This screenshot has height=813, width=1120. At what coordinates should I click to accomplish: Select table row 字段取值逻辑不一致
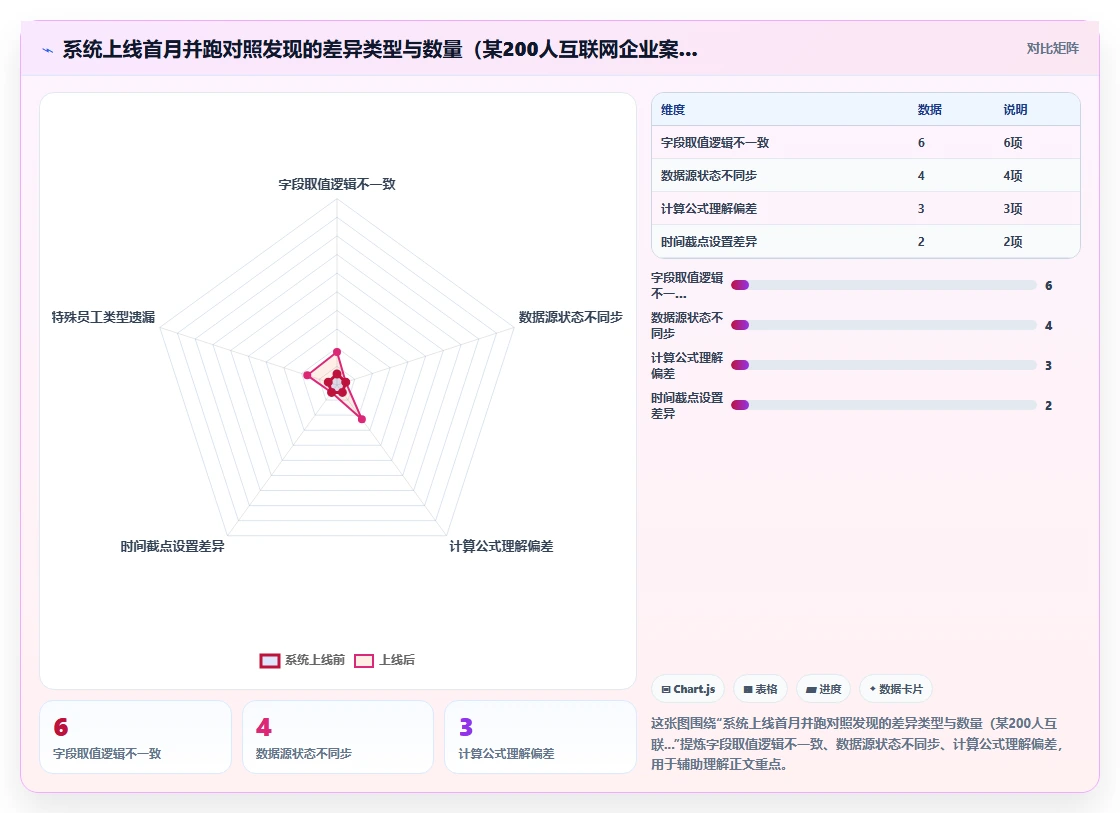point(866,143)
